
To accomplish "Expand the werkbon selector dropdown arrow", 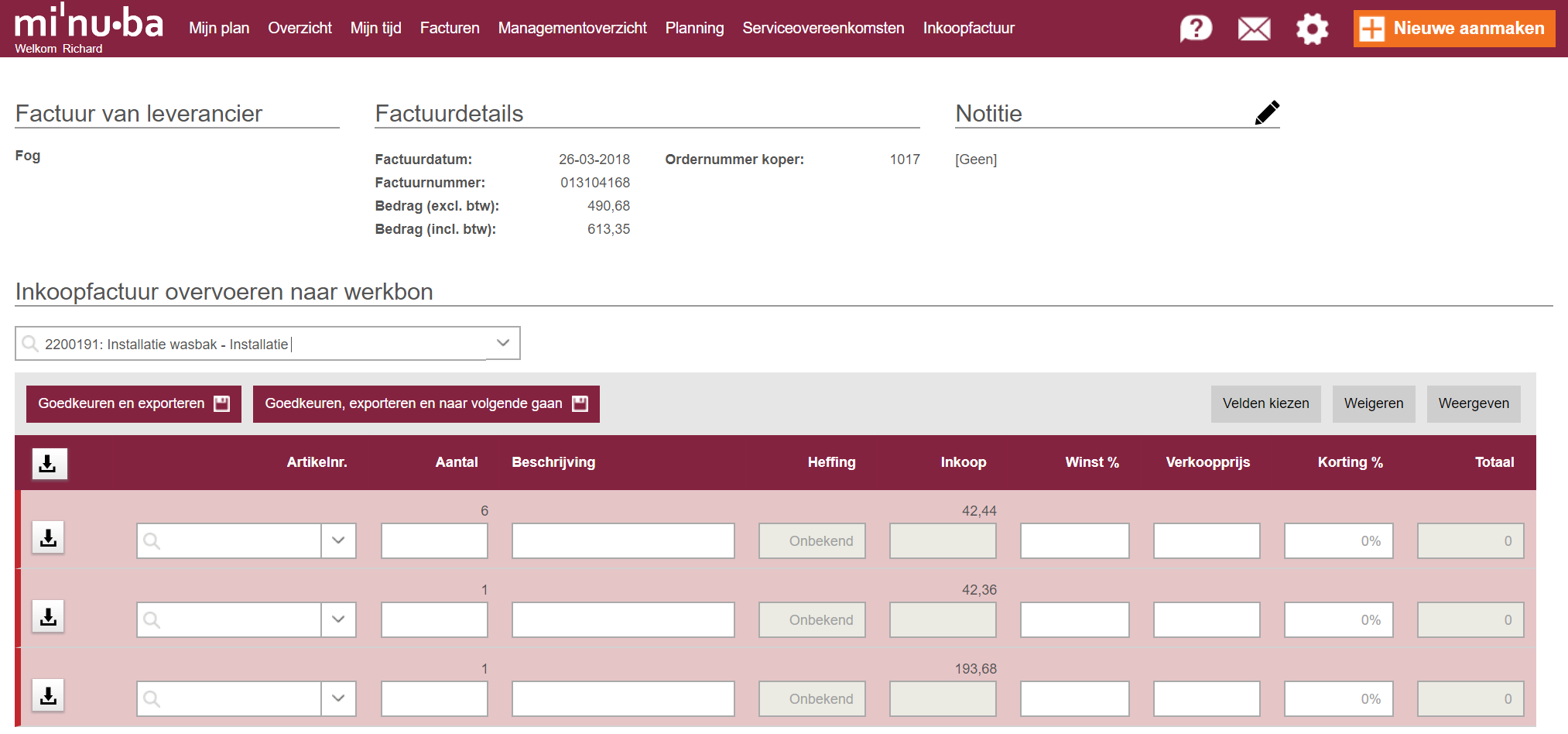I will (x=503, y=343).
